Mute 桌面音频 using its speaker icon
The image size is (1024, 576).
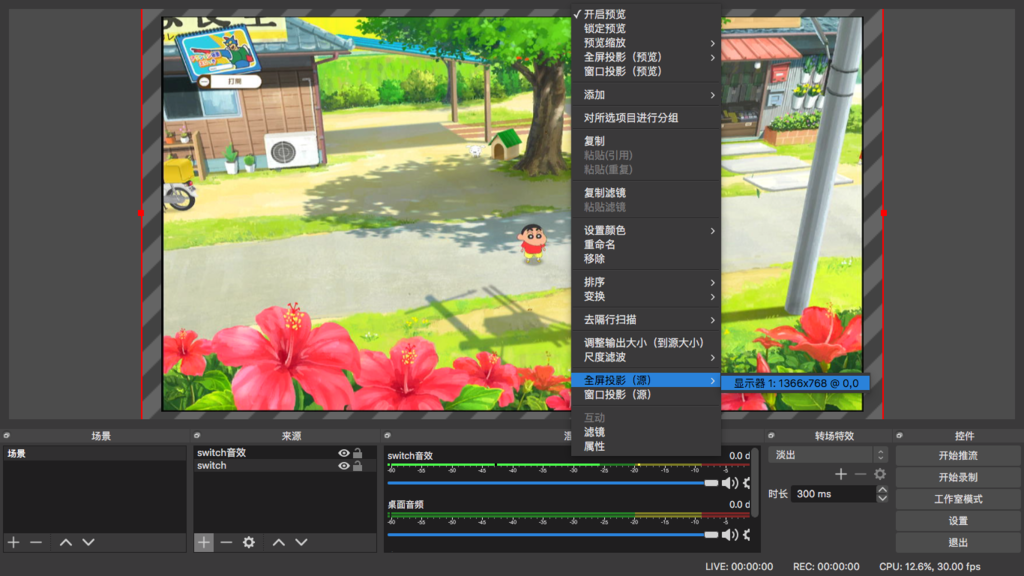(731, 534)
